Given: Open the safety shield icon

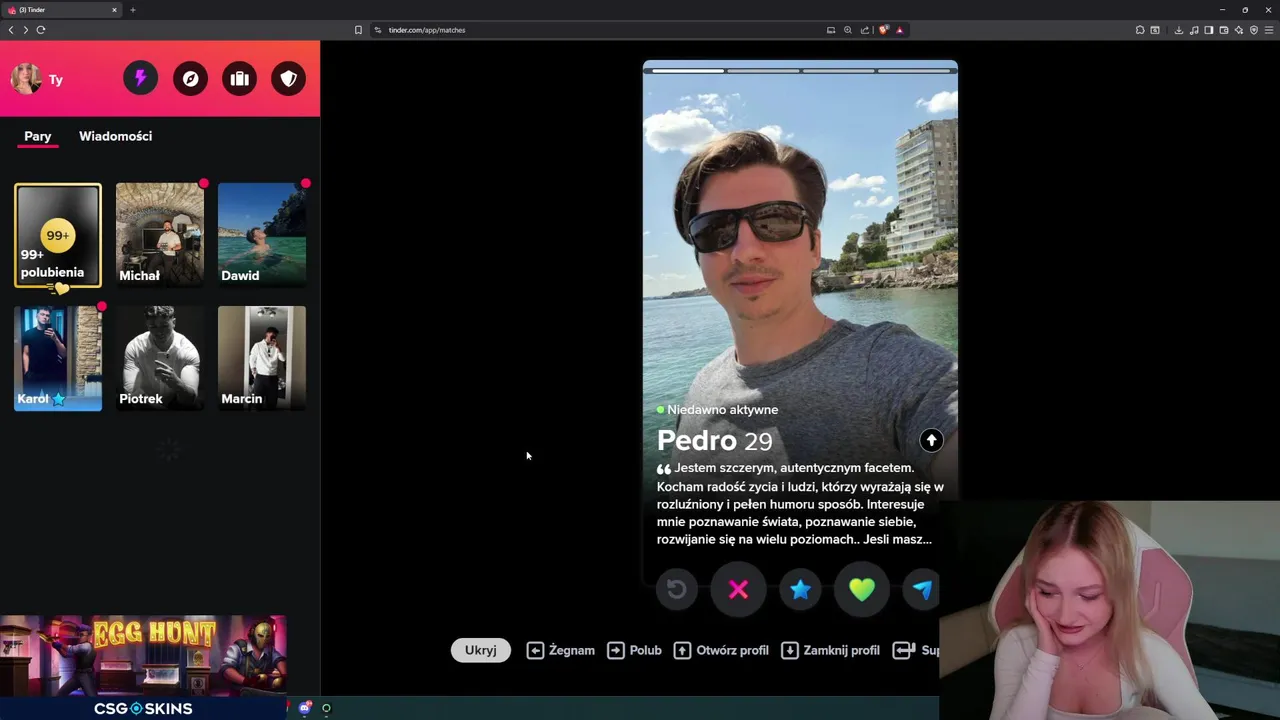Looking at the screenshot, I should point(289,78).
